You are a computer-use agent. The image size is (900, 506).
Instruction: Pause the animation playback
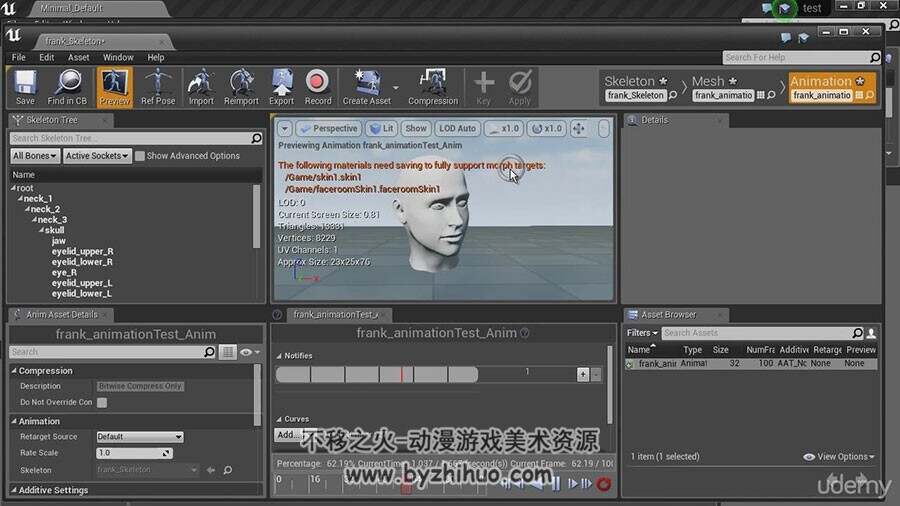[x=556, y=484]
